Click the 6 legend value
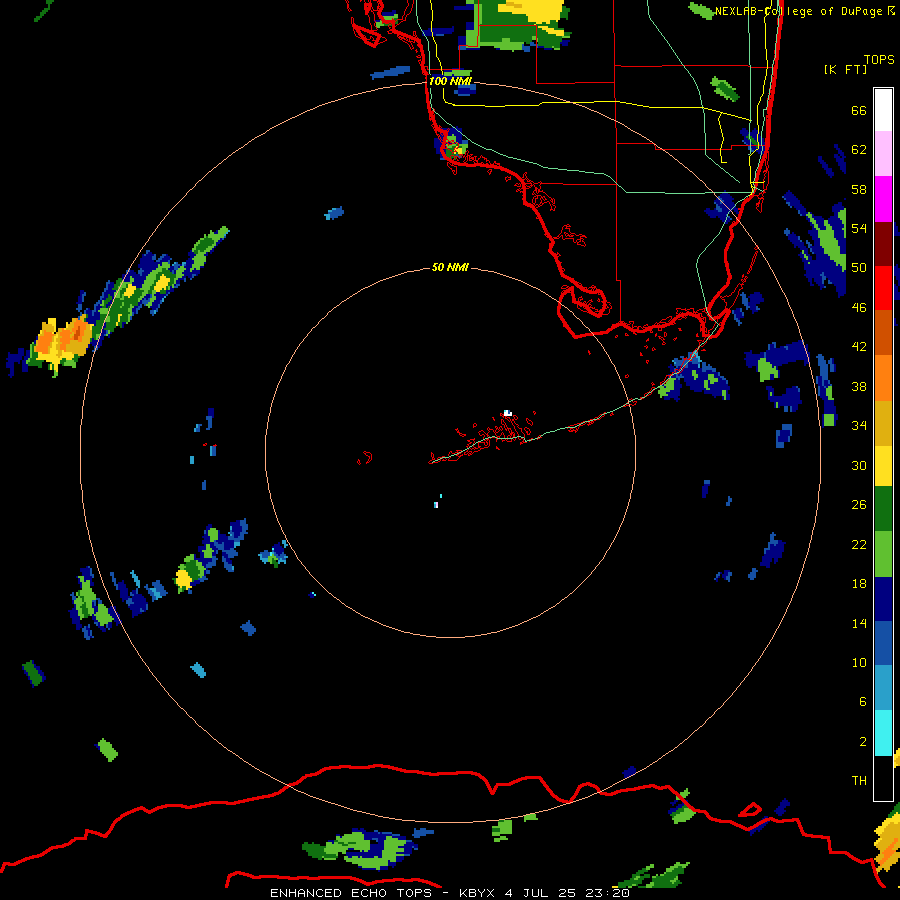This screenshot has width=900, height=900. 863,701
